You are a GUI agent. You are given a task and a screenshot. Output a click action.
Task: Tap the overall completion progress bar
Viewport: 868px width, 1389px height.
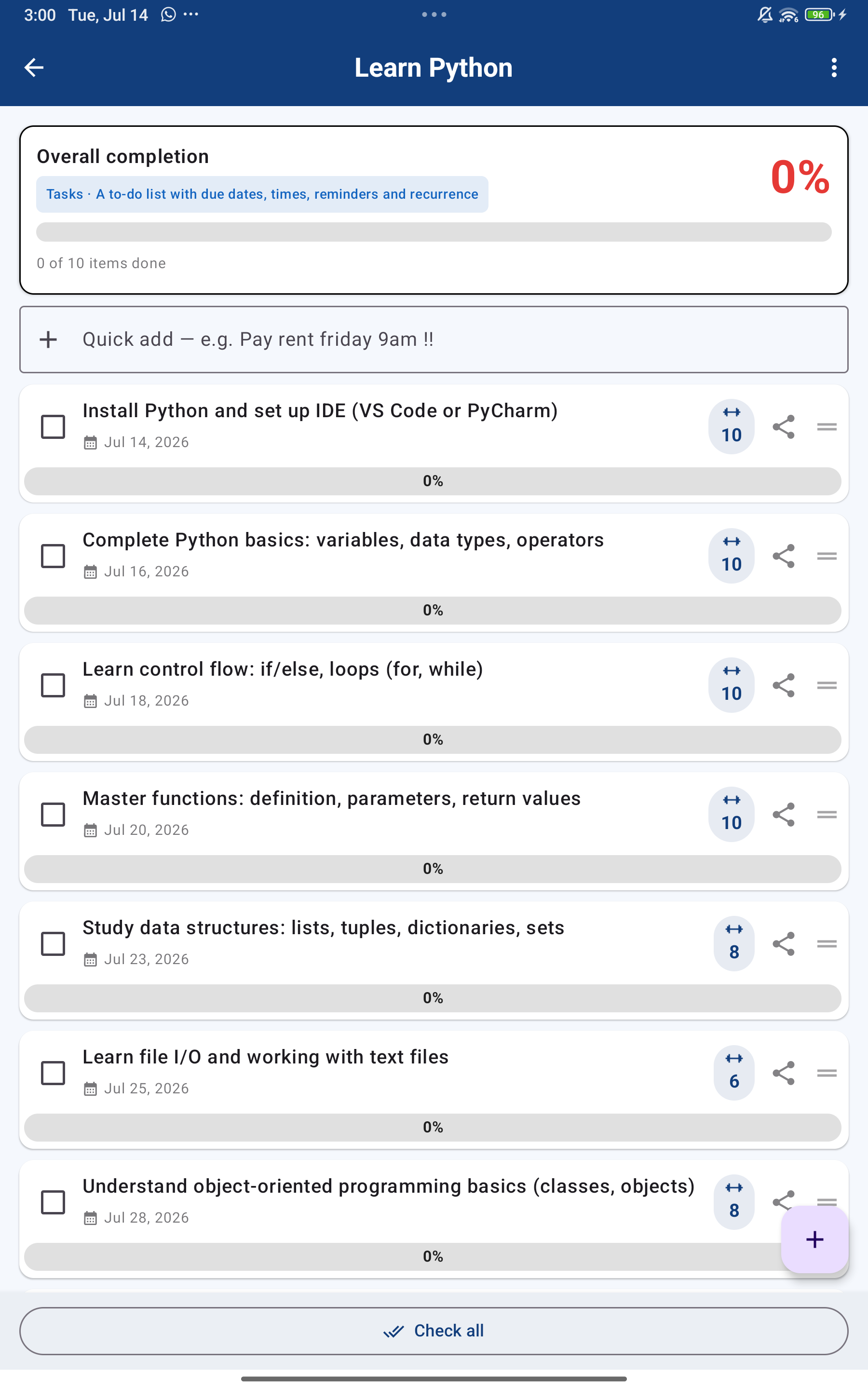[x=434, y=232]
